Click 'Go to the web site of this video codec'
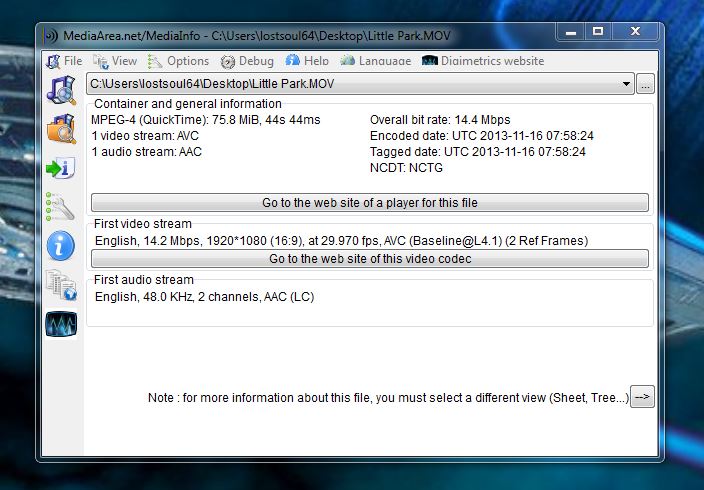The image size is (704, 490). [370, 259]
